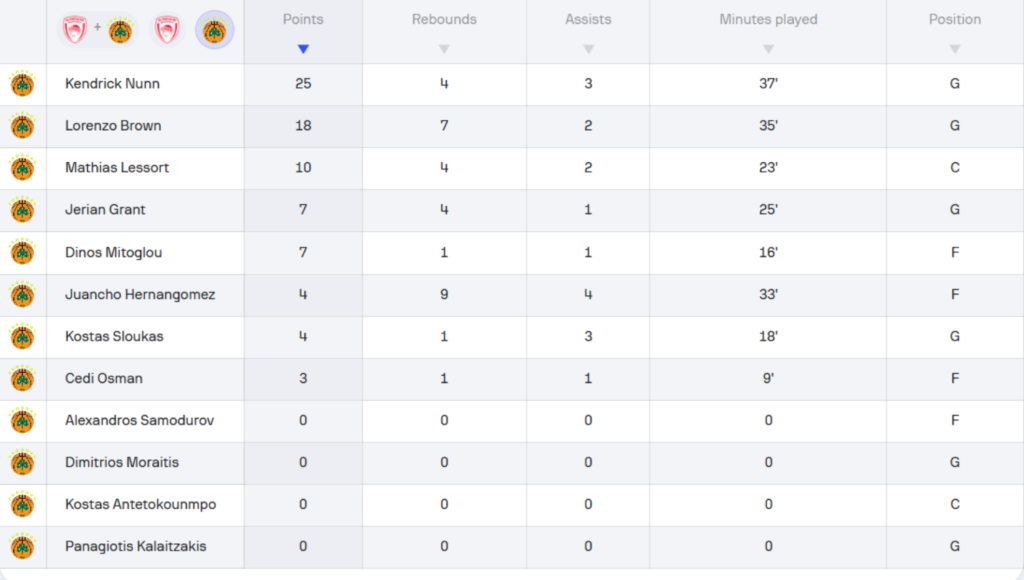Select the Panathinaikos team filter

[214, 31]
